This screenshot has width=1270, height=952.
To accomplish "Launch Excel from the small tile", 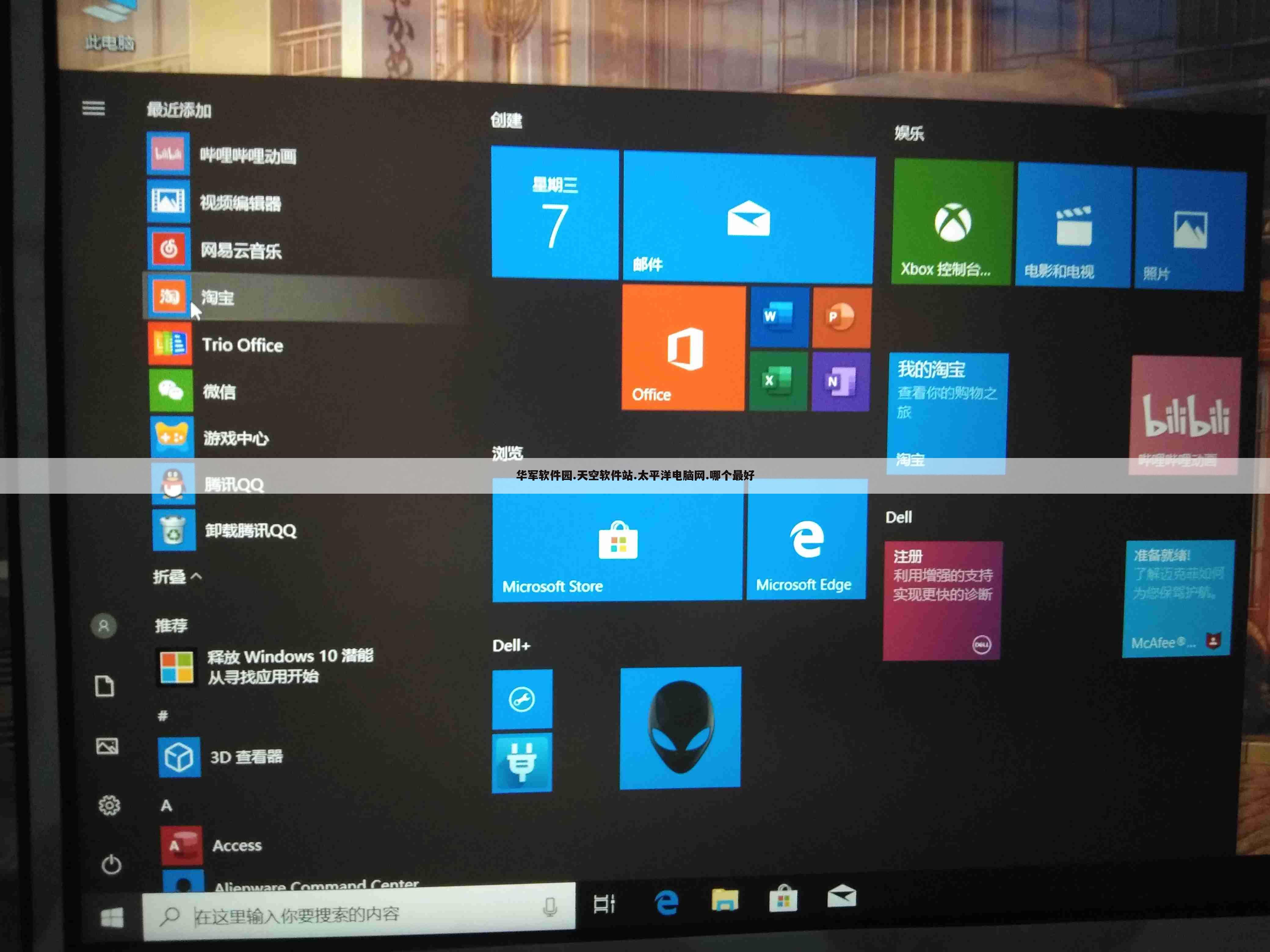I will (778, 380).
